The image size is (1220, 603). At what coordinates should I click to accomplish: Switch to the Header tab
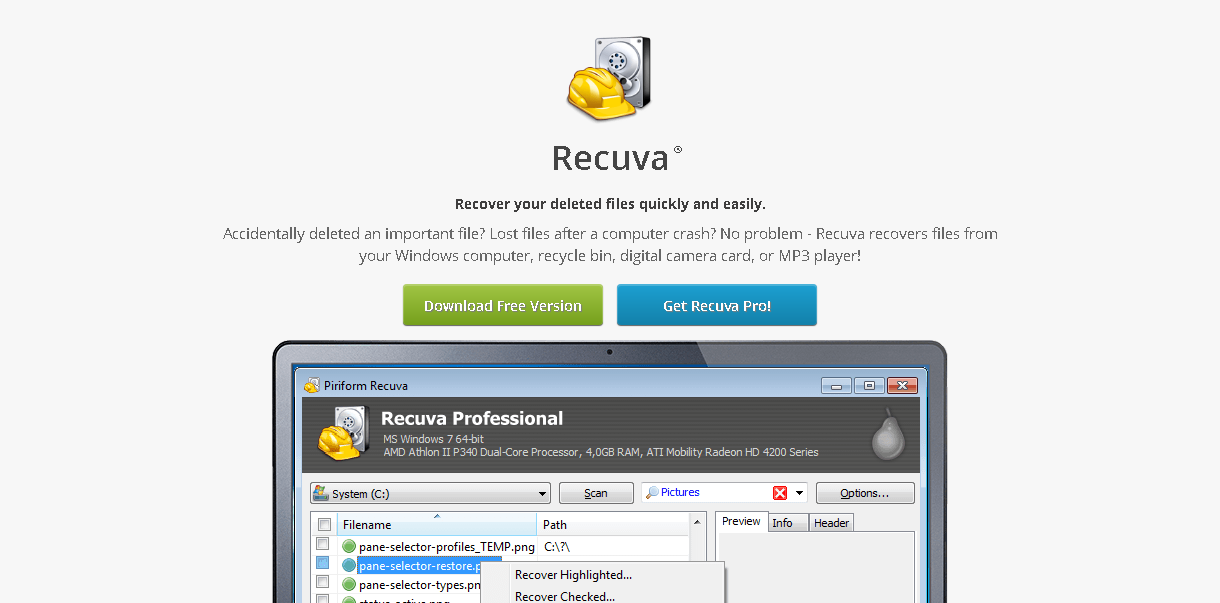pyautogui.click(x=831, y=523)
